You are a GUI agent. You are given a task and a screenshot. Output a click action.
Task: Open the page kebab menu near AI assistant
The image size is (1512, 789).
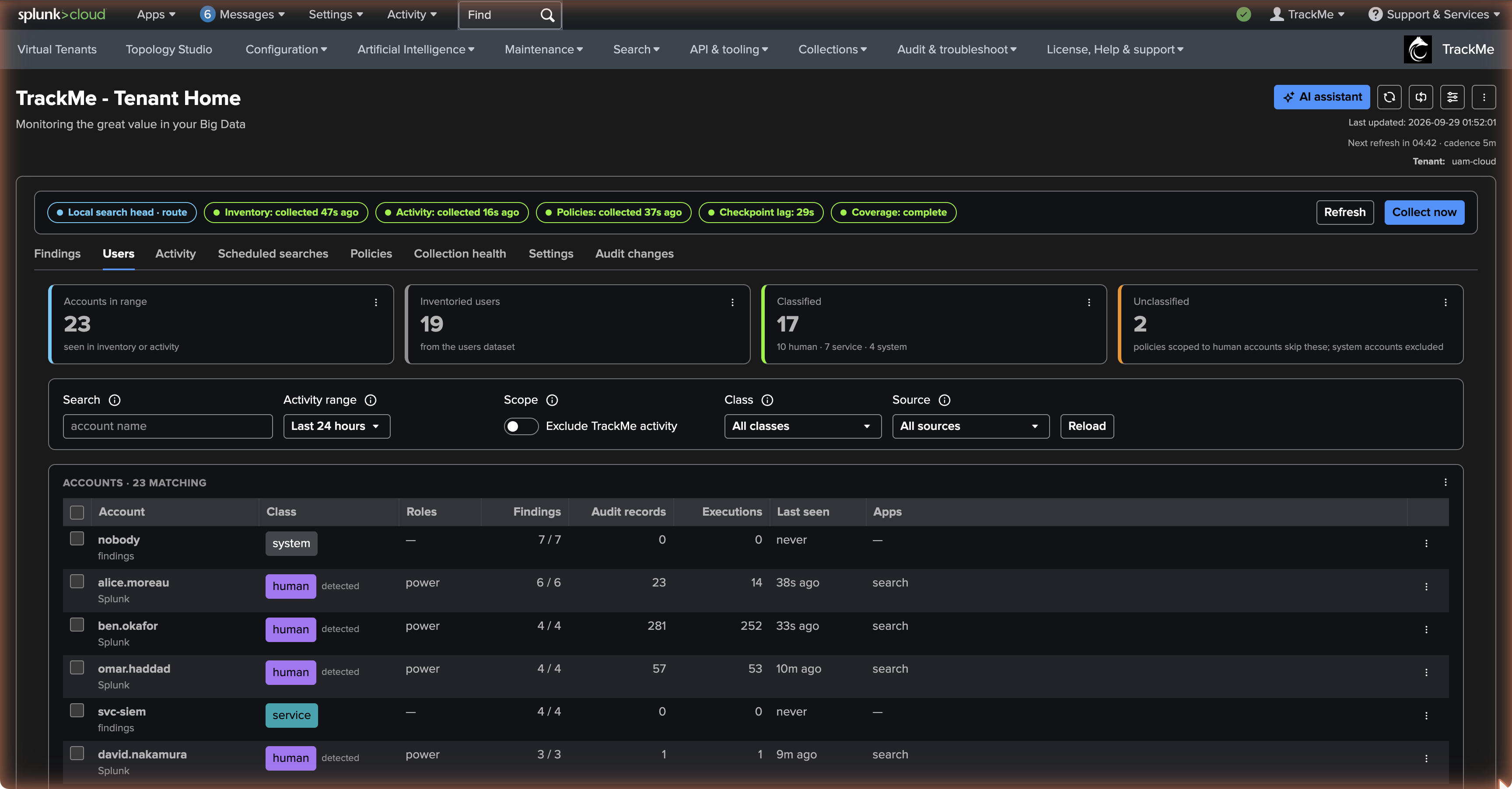pos(1484,98)
